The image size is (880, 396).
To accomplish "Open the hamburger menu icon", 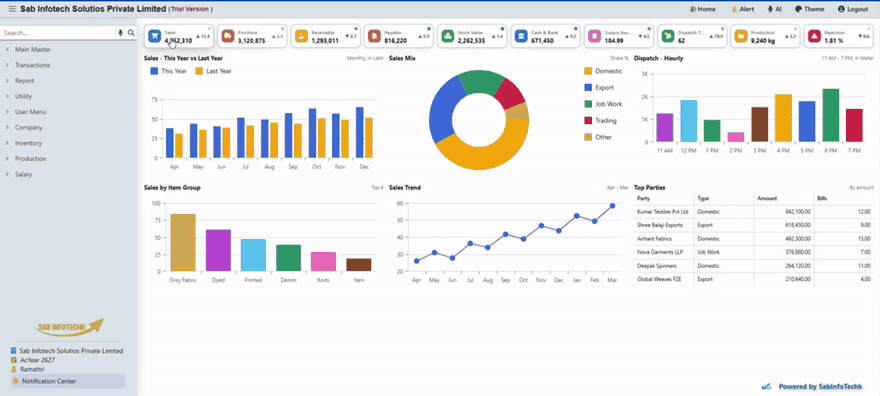I will (x=12, y=9).
